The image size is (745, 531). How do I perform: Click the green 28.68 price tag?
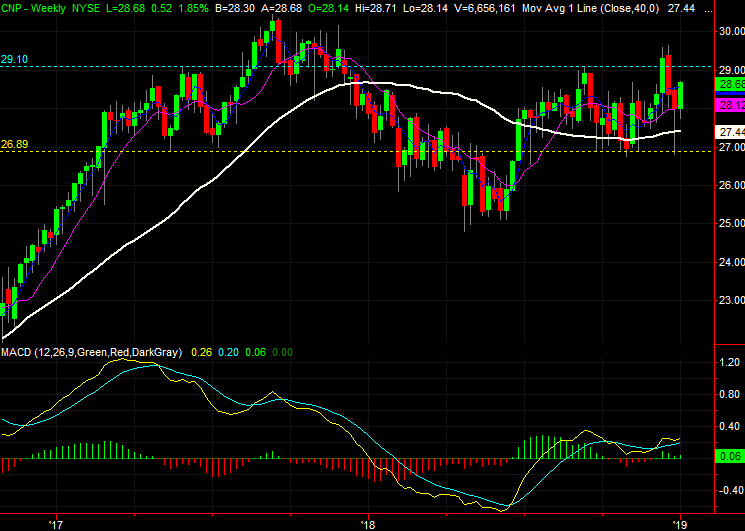731,85
